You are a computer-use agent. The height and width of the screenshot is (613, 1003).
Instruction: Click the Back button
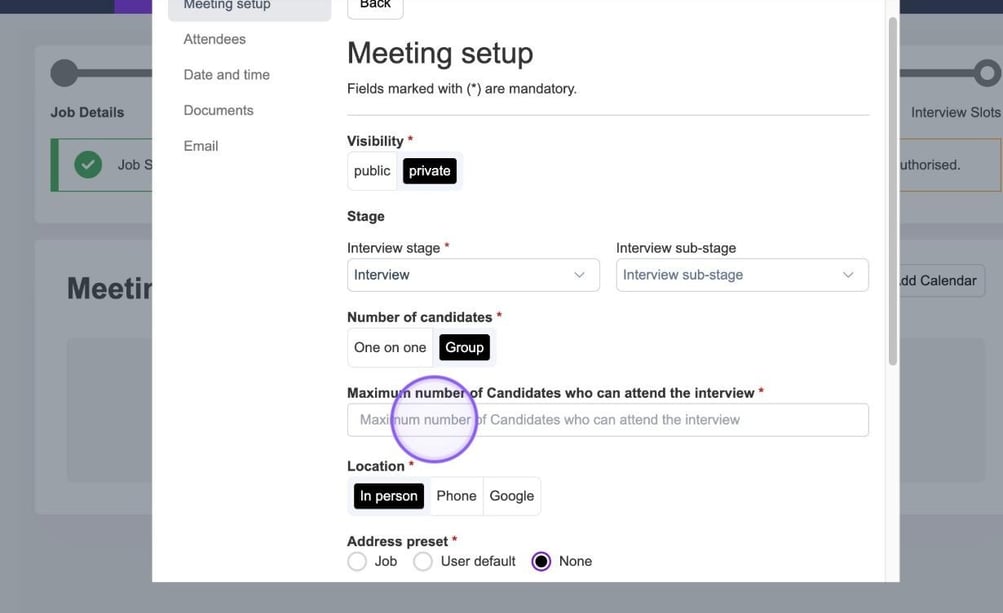(375, 5)
